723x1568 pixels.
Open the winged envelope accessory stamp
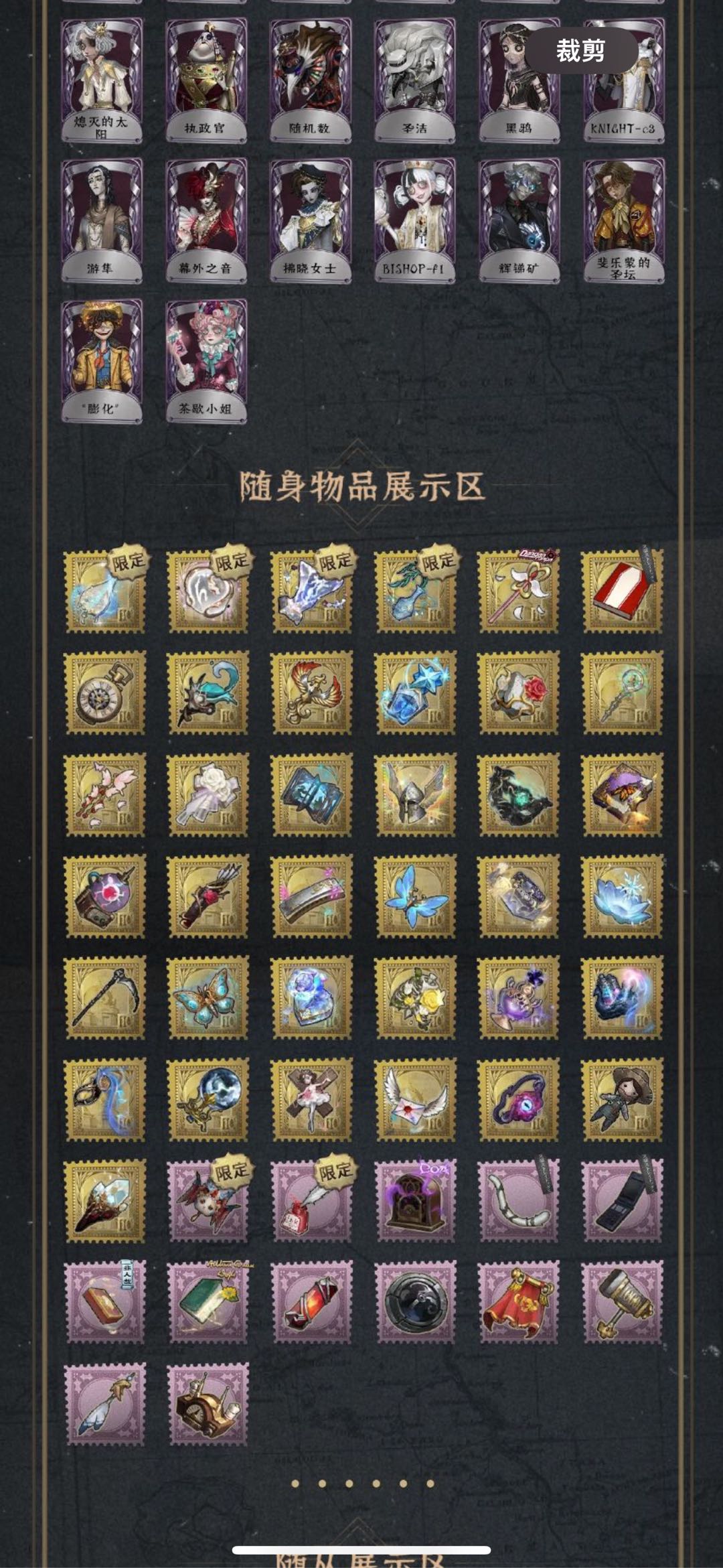point(415,1100)
